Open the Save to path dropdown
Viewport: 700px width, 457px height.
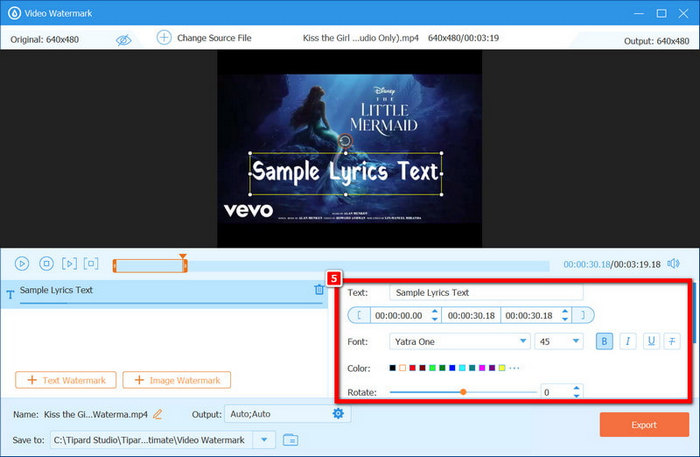[264, 440]
